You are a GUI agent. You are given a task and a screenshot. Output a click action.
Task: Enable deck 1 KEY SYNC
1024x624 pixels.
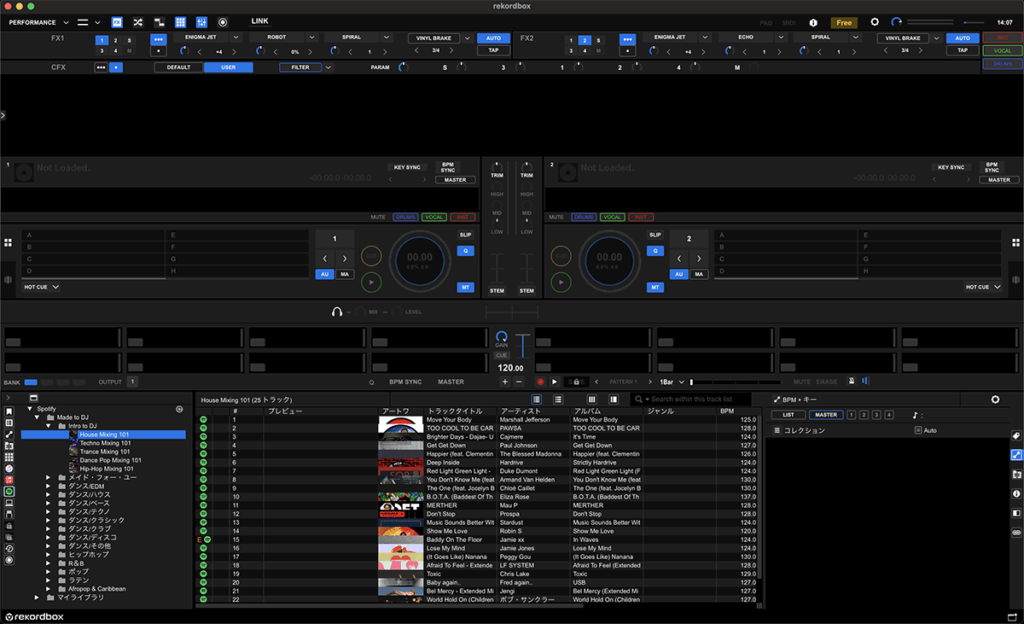(407, 167)
